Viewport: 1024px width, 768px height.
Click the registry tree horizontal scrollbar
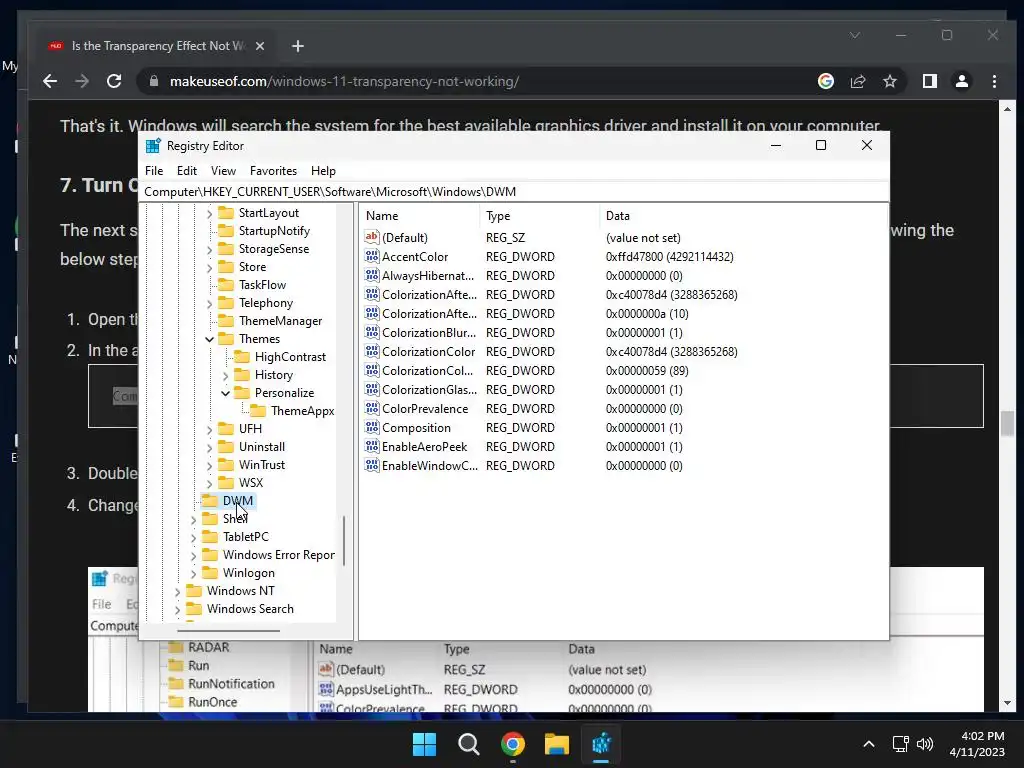tap(229, 630)
